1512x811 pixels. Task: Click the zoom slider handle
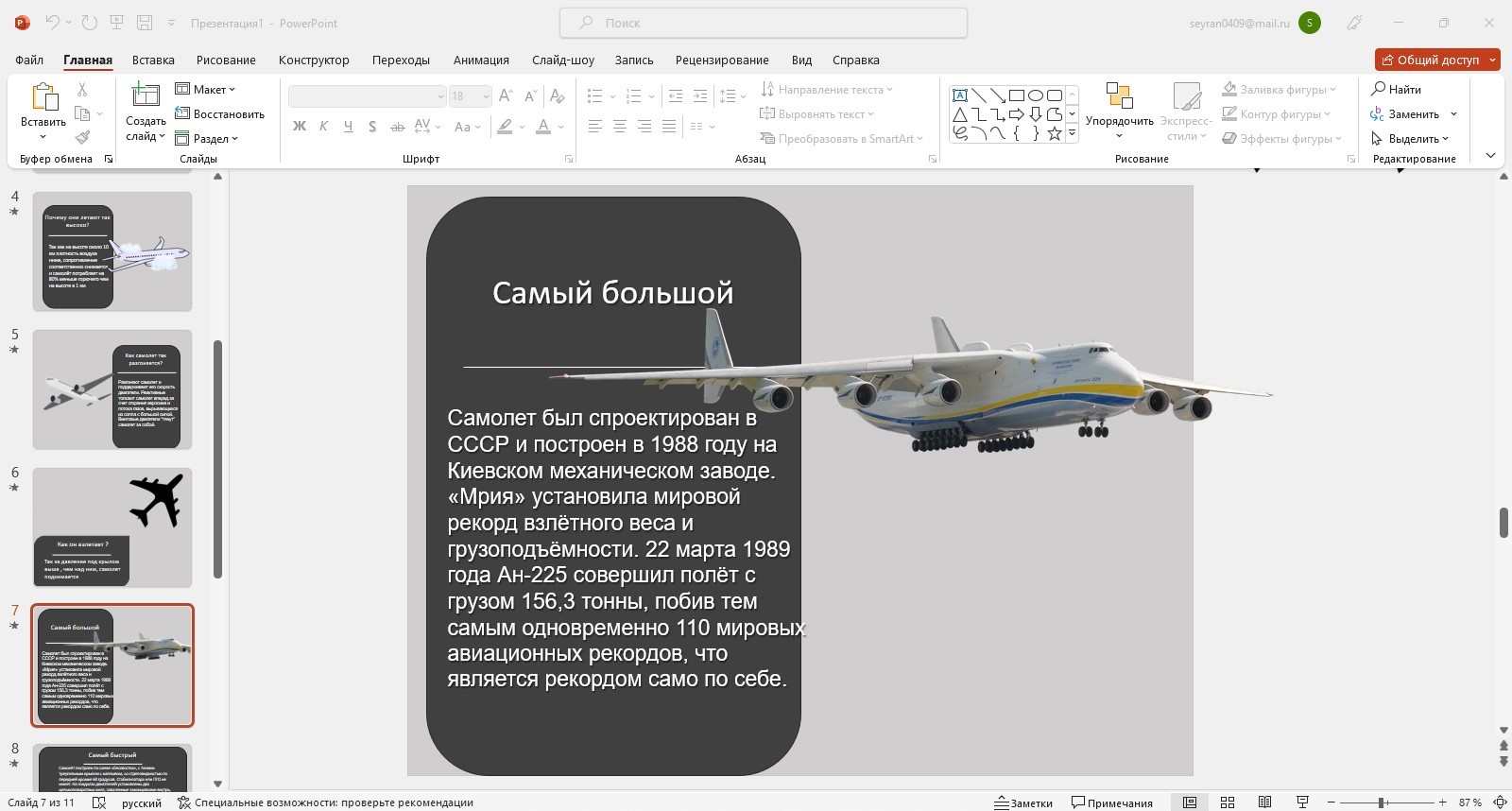coord(1381,802)
